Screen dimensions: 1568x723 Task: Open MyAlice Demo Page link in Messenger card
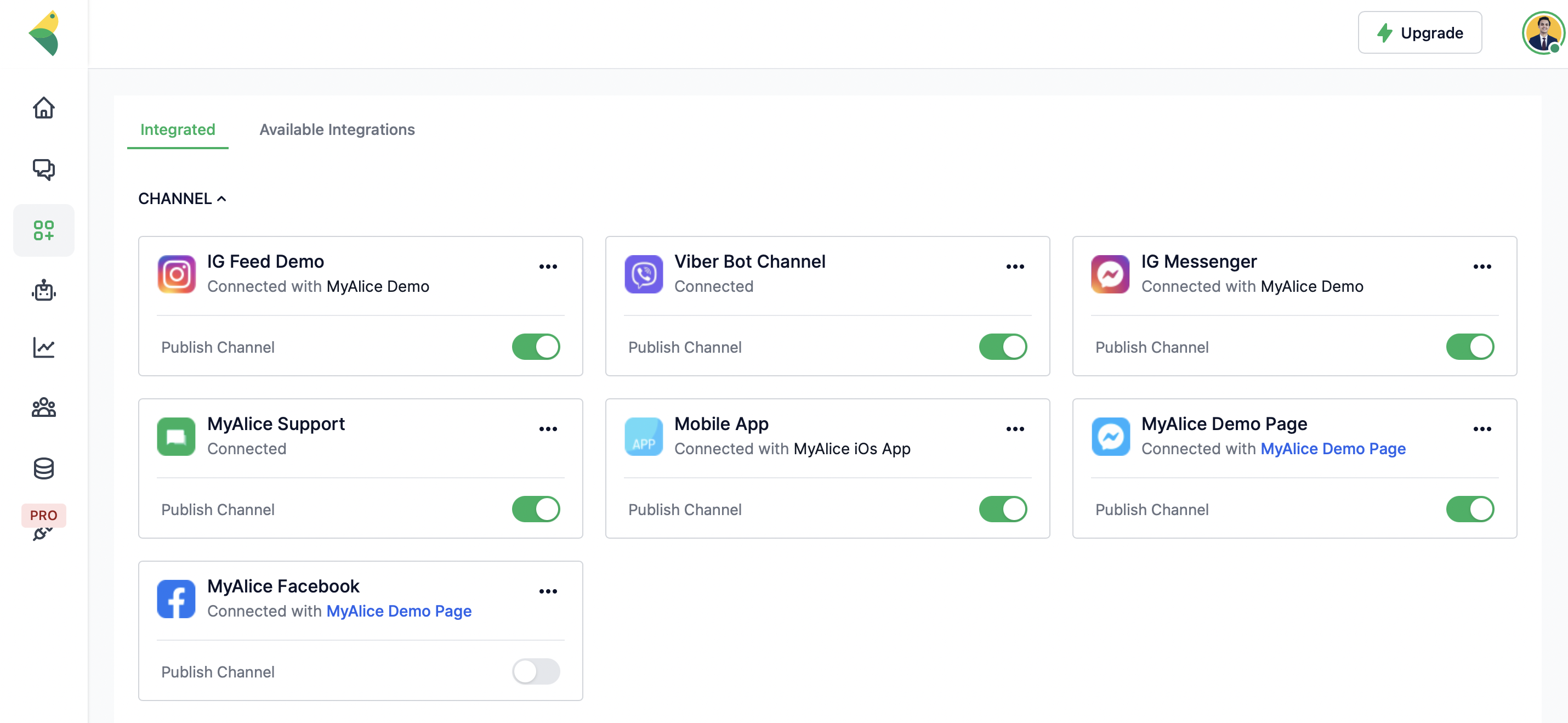[x=1333, y=448]
